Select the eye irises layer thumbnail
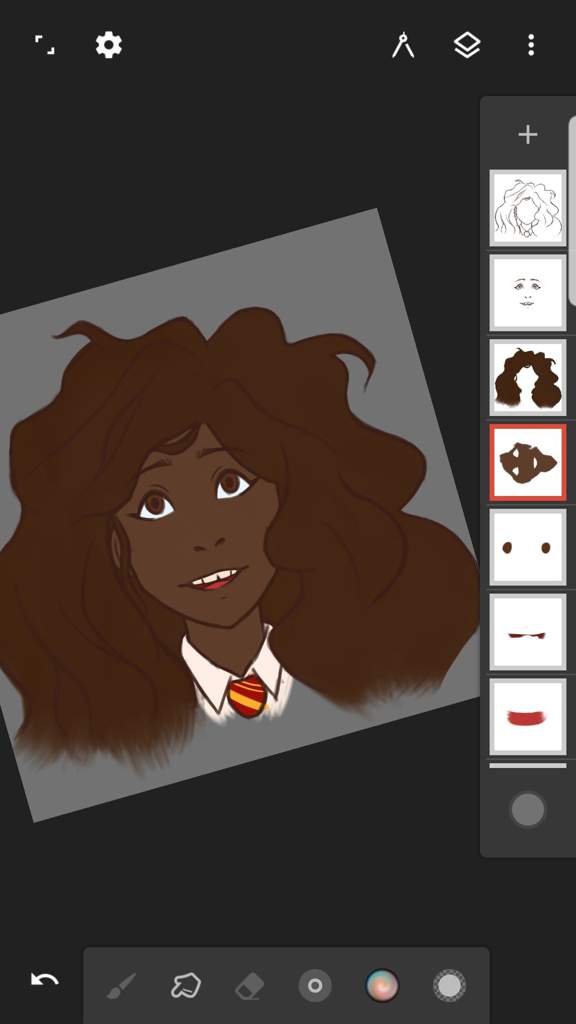Viewport: 576px width, 1024px height. pyautogui.click(x=528, y=547)
